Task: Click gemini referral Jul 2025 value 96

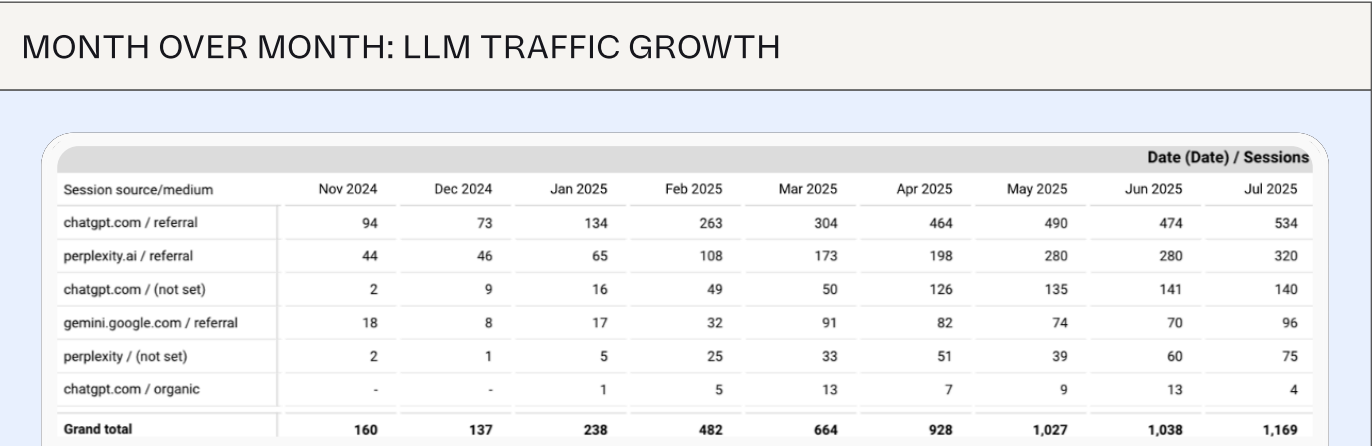Action: coord(1289,323)
